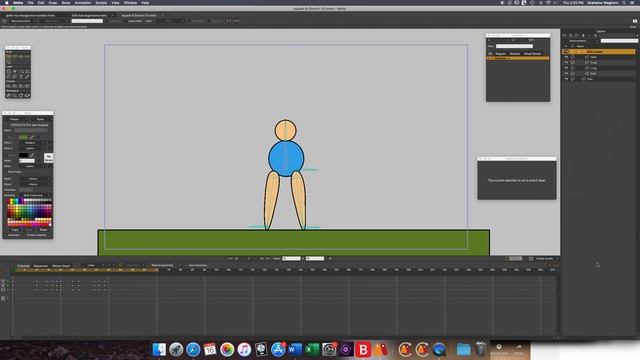640x360 pixels.
Task: Click the Reset button in Style panel
Action: click(43, 230)
